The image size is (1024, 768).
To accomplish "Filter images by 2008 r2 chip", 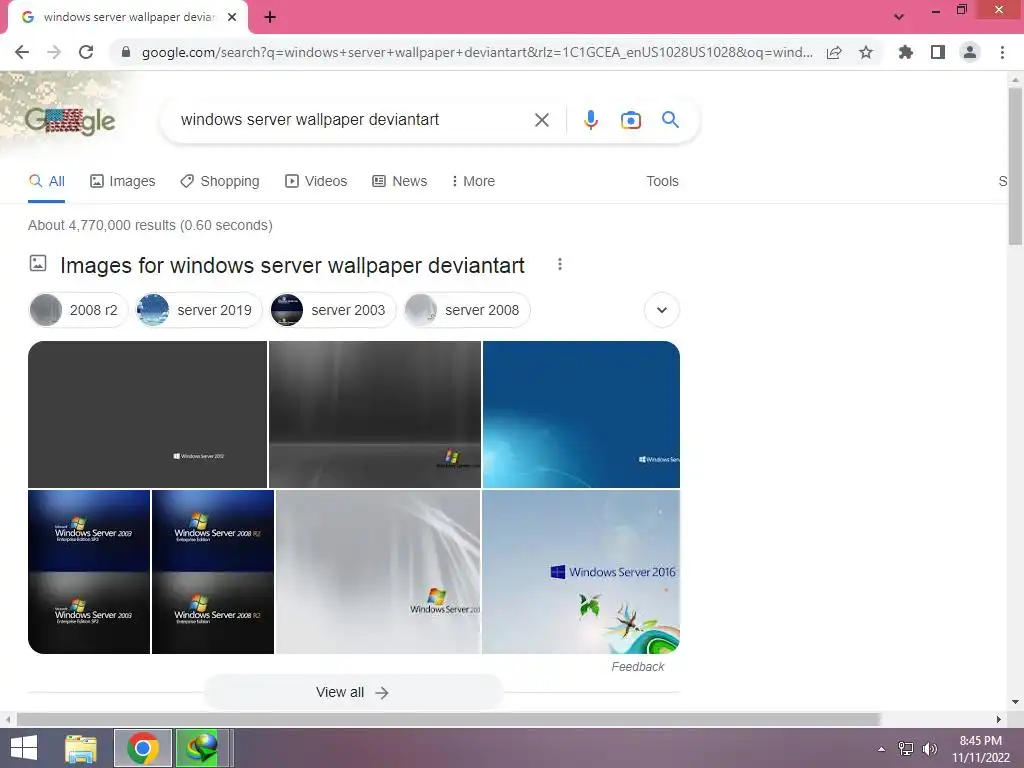I will (78, 310).
